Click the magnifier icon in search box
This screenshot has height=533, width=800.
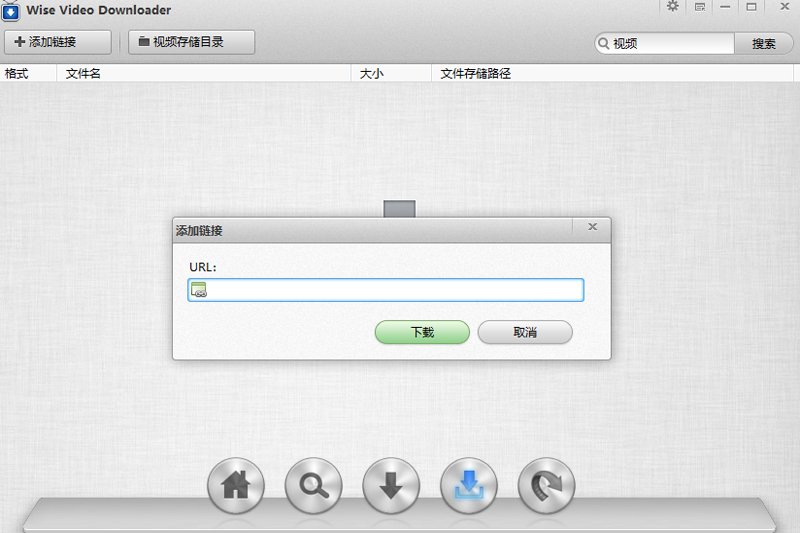pyautogui.click(x=604, y=43)
